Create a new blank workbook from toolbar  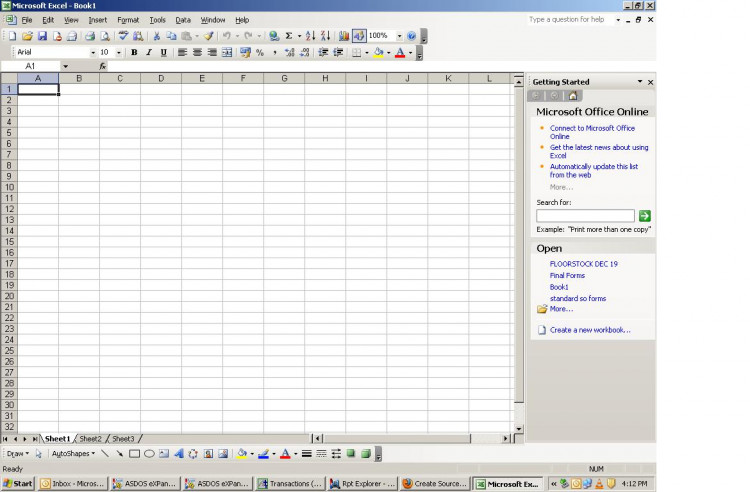(12, 36)
